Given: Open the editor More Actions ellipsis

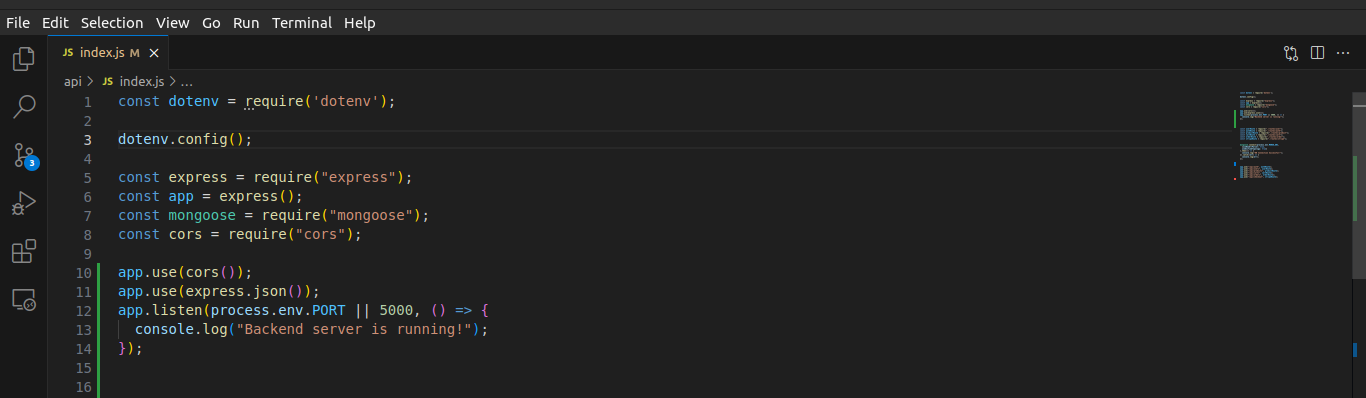Looking at the screenshot, I should tap(1343, 52).
